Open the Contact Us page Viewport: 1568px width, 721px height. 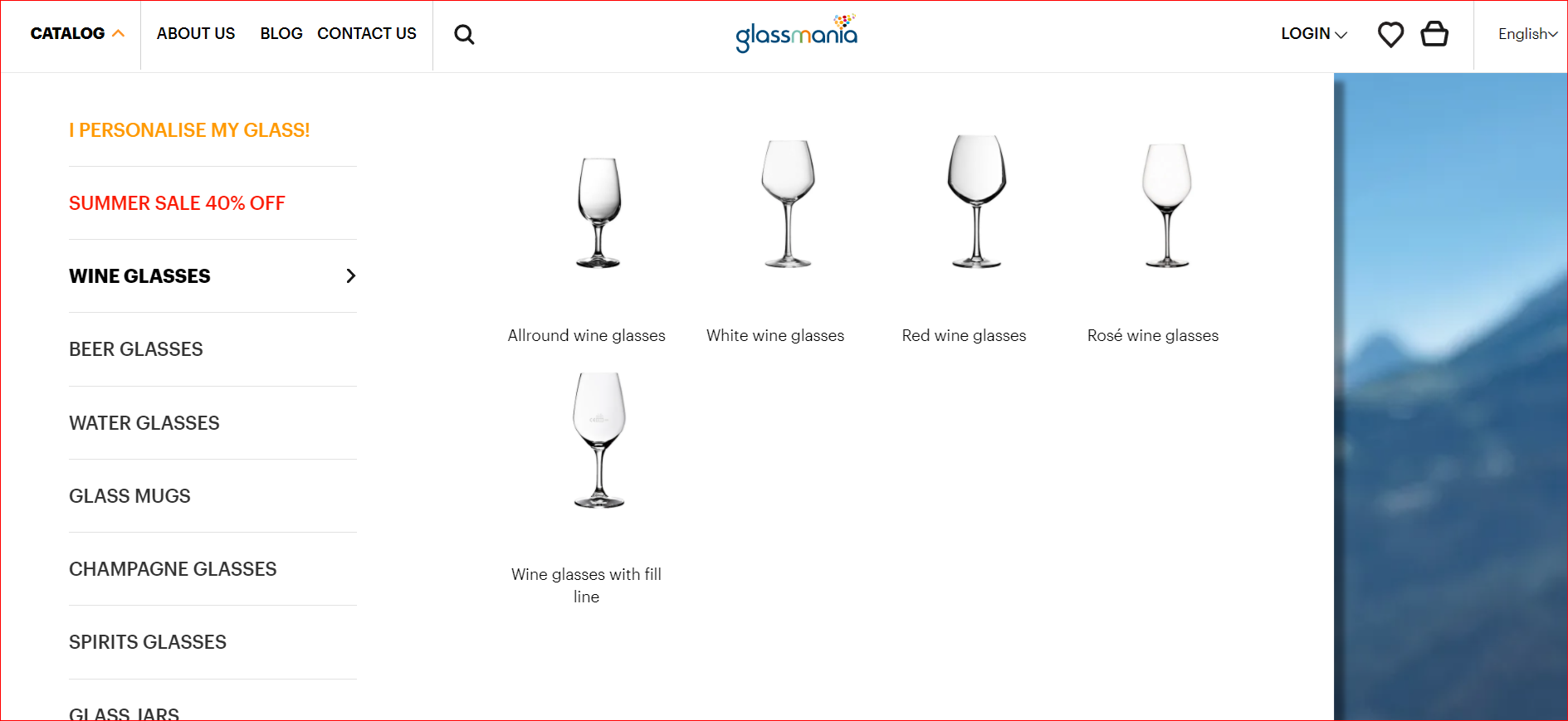367,34
